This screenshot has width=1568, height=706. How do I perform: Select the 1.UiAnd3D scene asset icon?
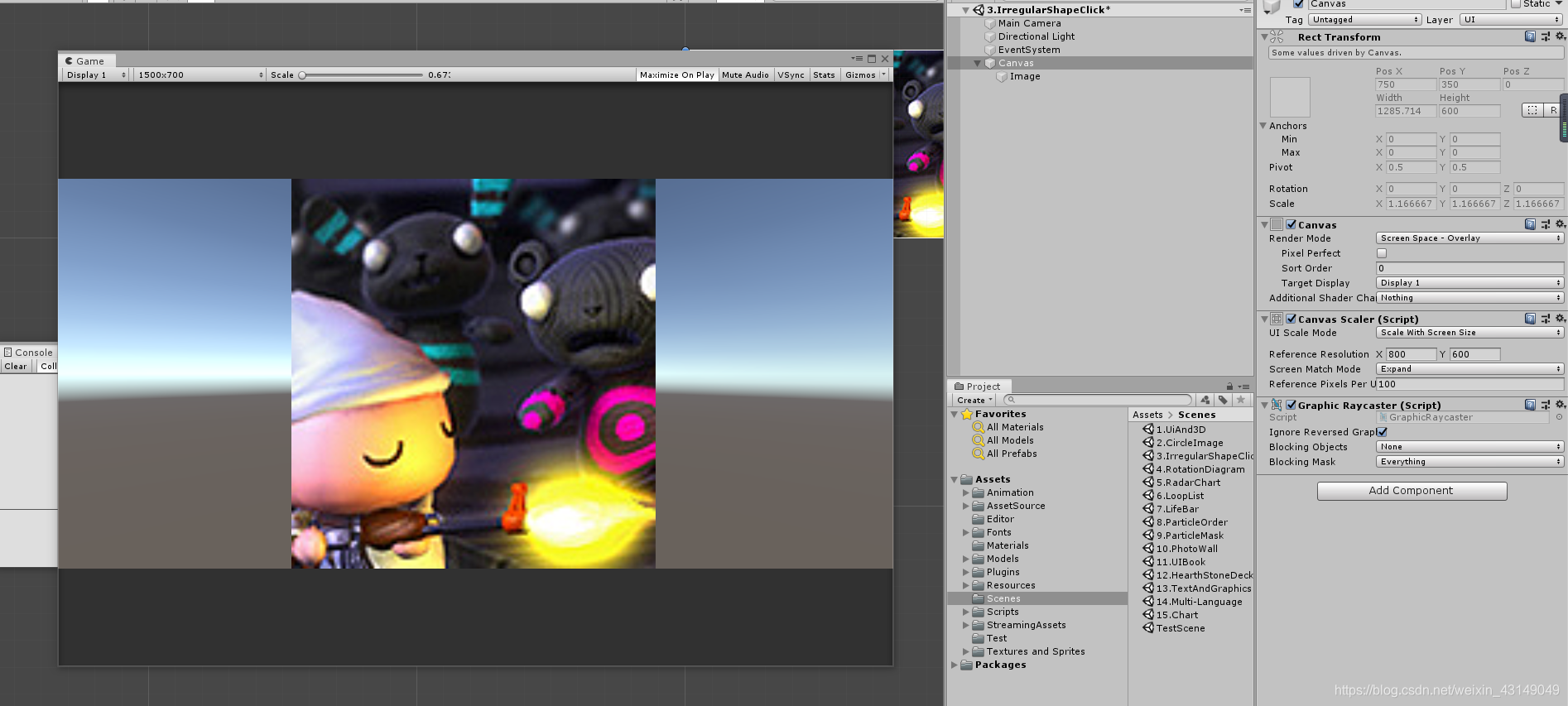pyautogui.click(x=1148, y=430)
